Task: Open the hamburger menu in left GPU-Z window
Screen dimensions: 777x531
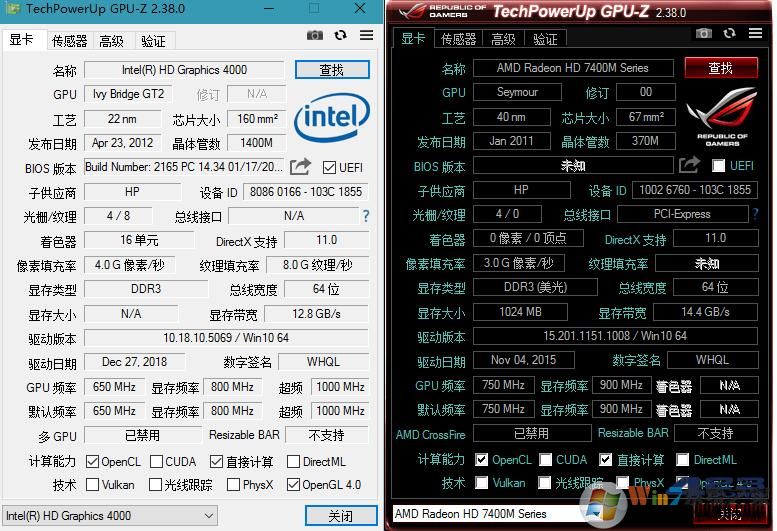Action: coord(363,35)
